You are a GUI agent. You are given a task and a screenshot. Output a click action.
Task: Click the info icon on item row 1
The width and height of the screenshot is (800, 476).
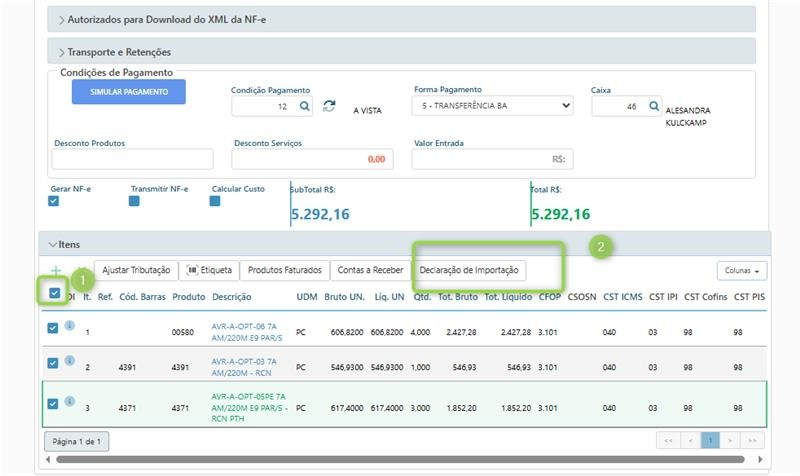tap(70, 326)
